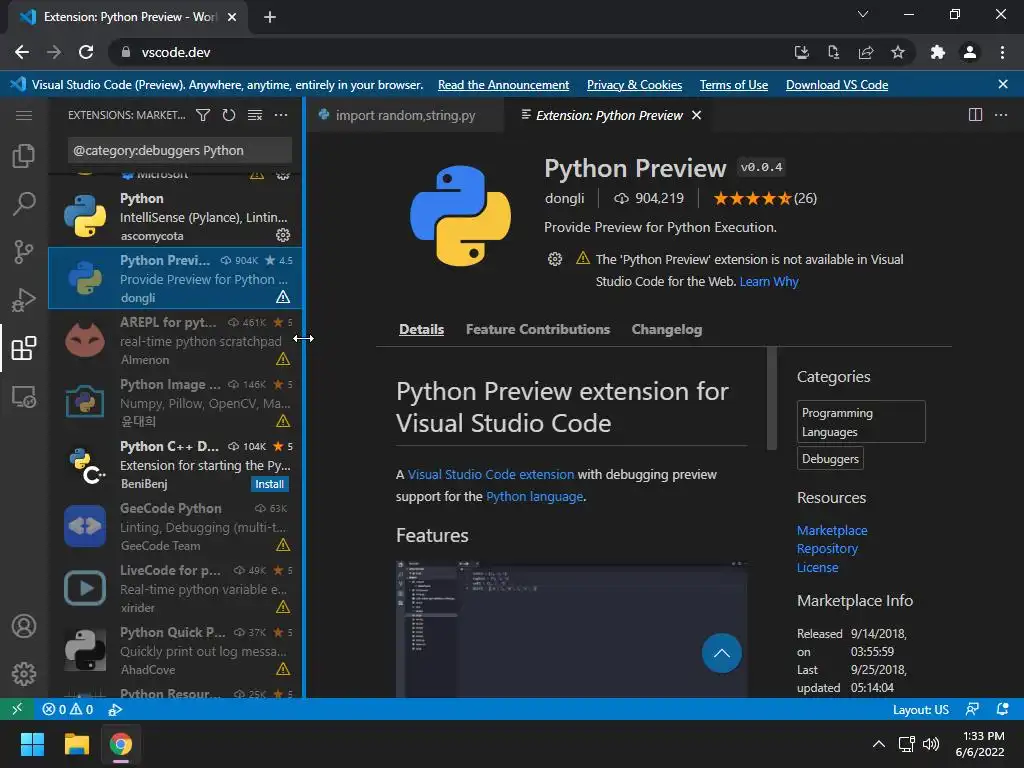Open Chrome extensions puzzle icon
Viewport: 1024px width, 768px height.
click(x=937, y=52)
